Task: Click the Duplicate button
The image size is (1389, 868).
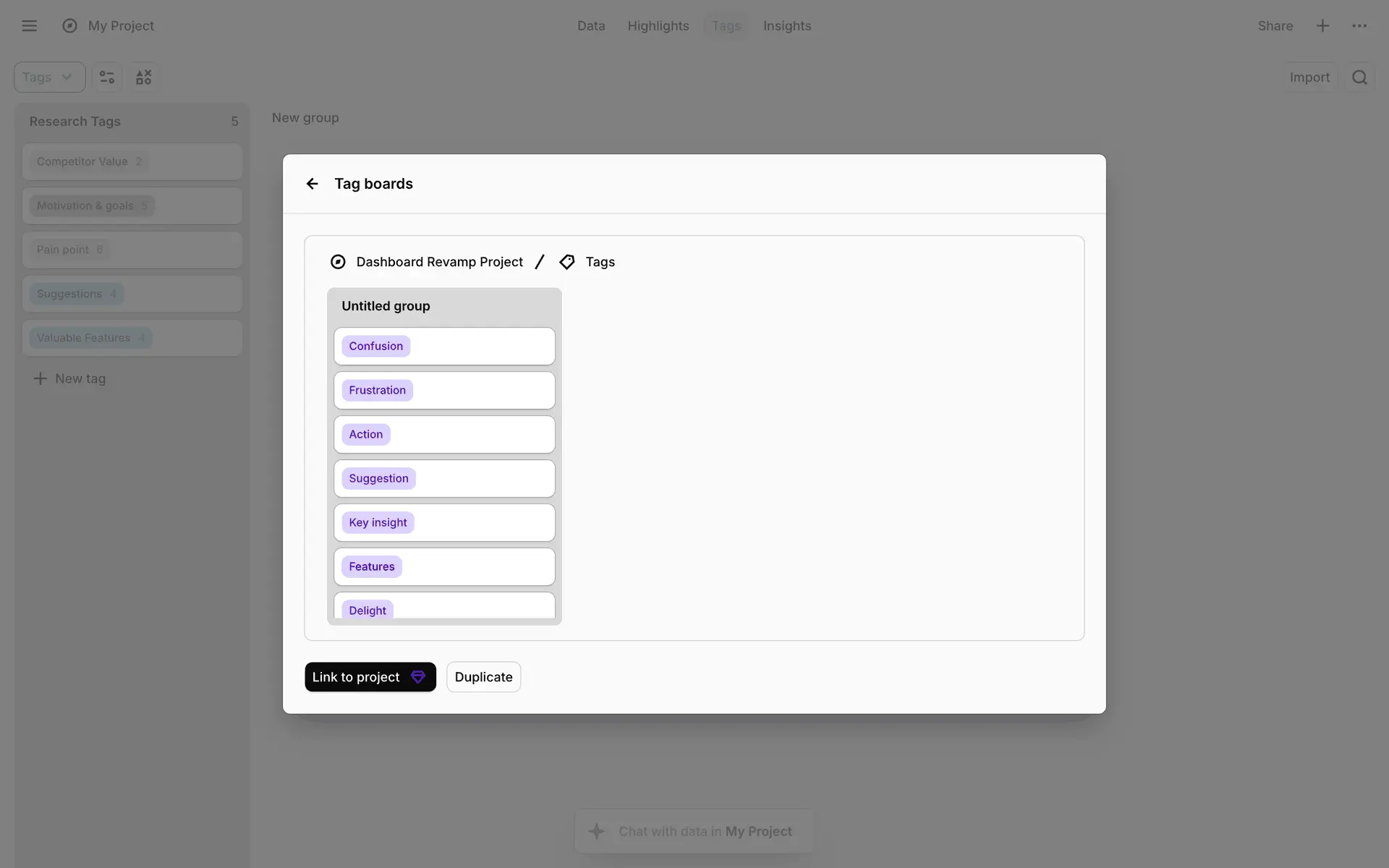Action: click(483, 677)
